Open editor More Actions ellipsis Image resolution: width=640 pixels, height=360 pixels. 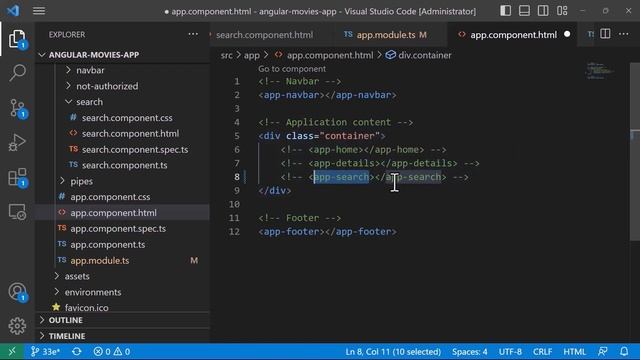[x=624, y=34]
